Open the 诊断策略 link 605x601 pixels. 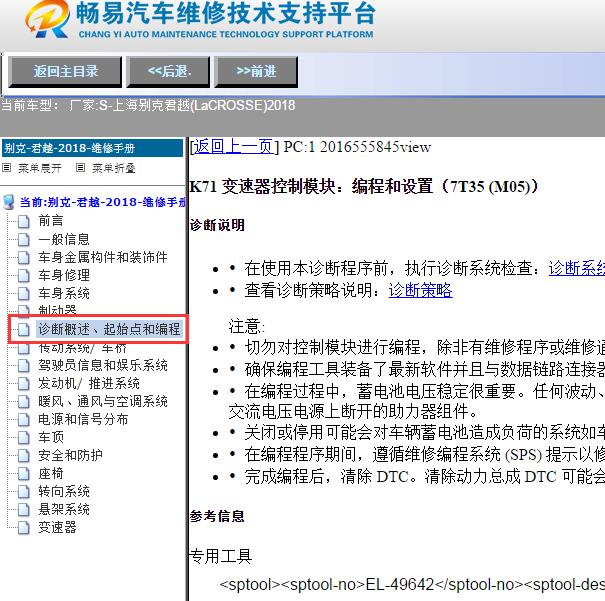point(420,290)
